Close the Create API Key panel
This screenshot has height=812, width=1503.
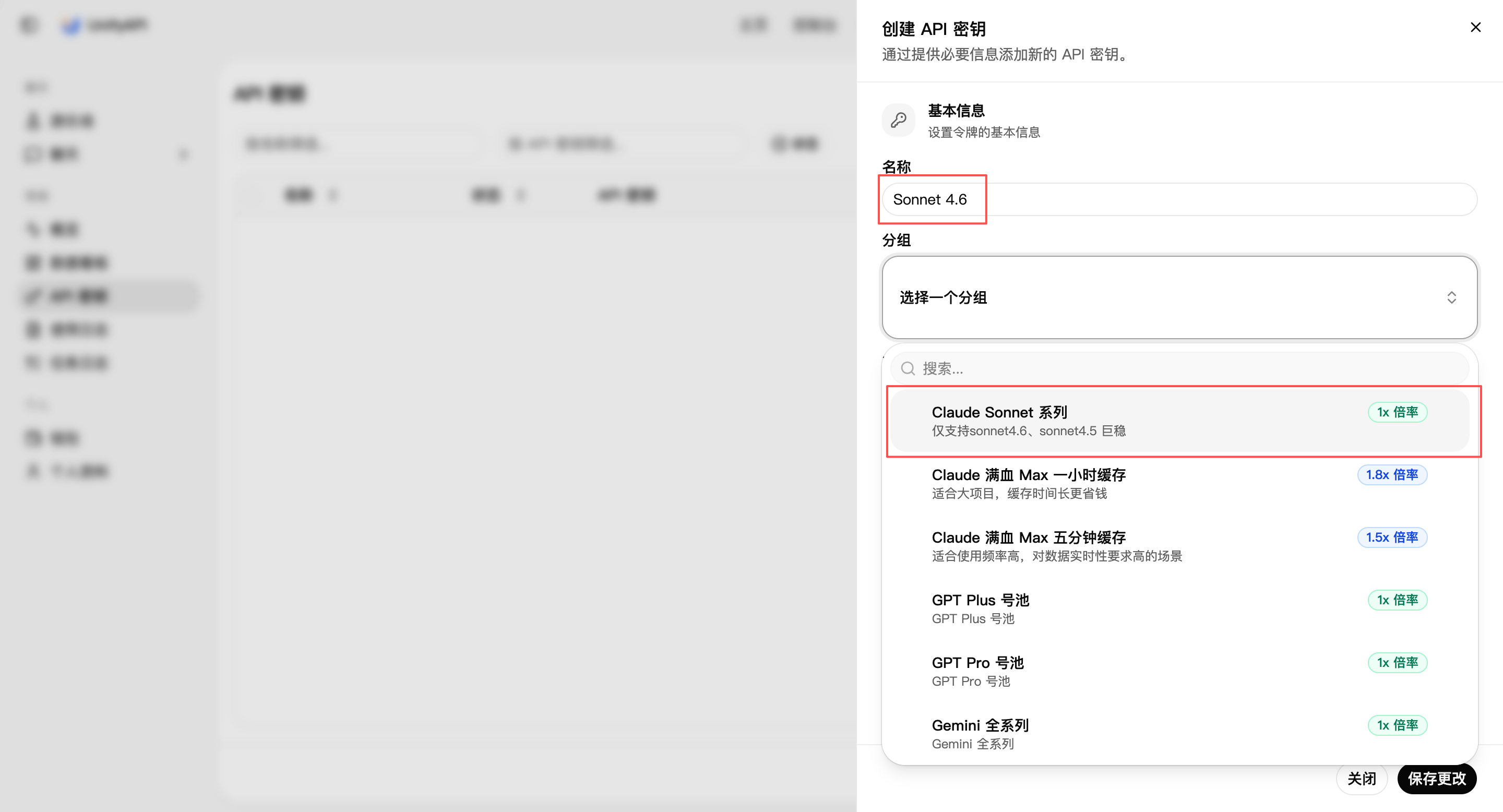[1475, 28]
